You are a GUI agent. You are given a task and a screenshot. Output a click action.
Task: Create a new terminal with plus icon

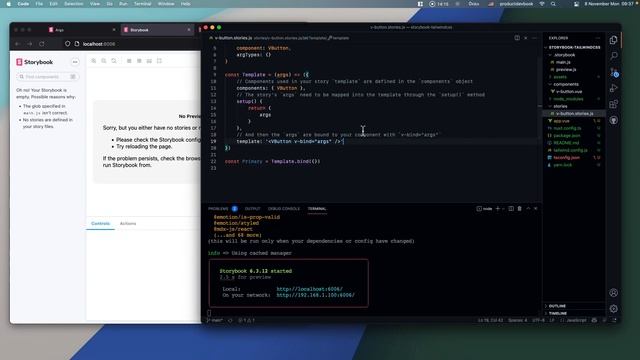tap(498, 209)
